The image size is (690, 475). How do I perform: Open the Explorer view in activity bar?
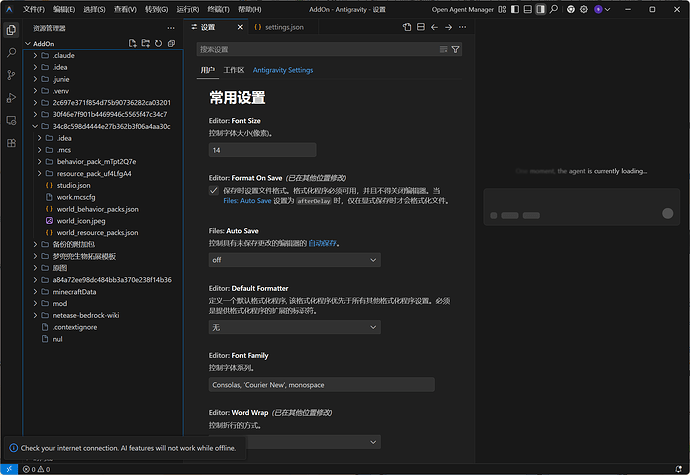click(11, 30)
